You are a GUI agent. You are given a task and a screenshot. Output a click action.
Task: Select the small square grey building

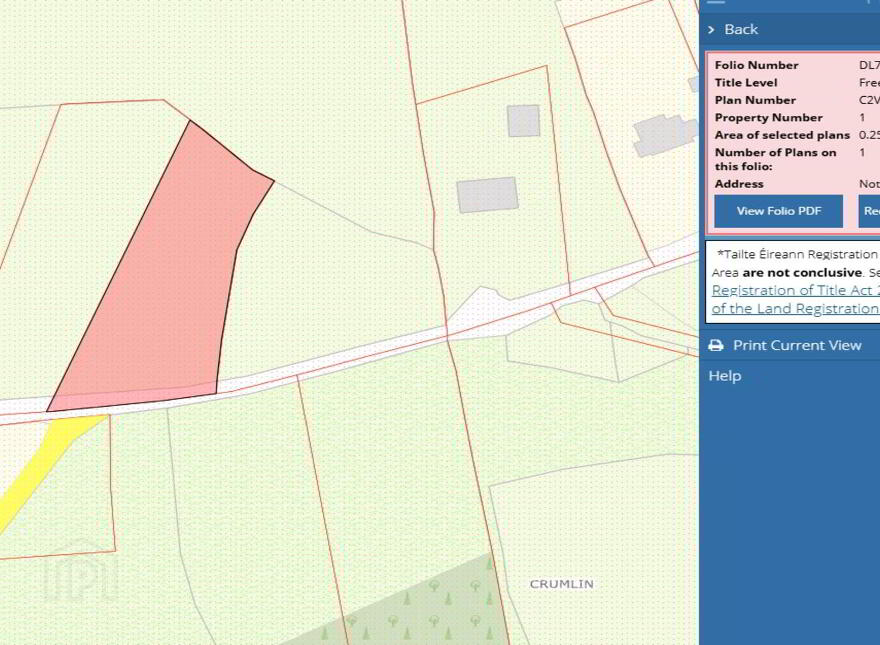coord(524,121)
